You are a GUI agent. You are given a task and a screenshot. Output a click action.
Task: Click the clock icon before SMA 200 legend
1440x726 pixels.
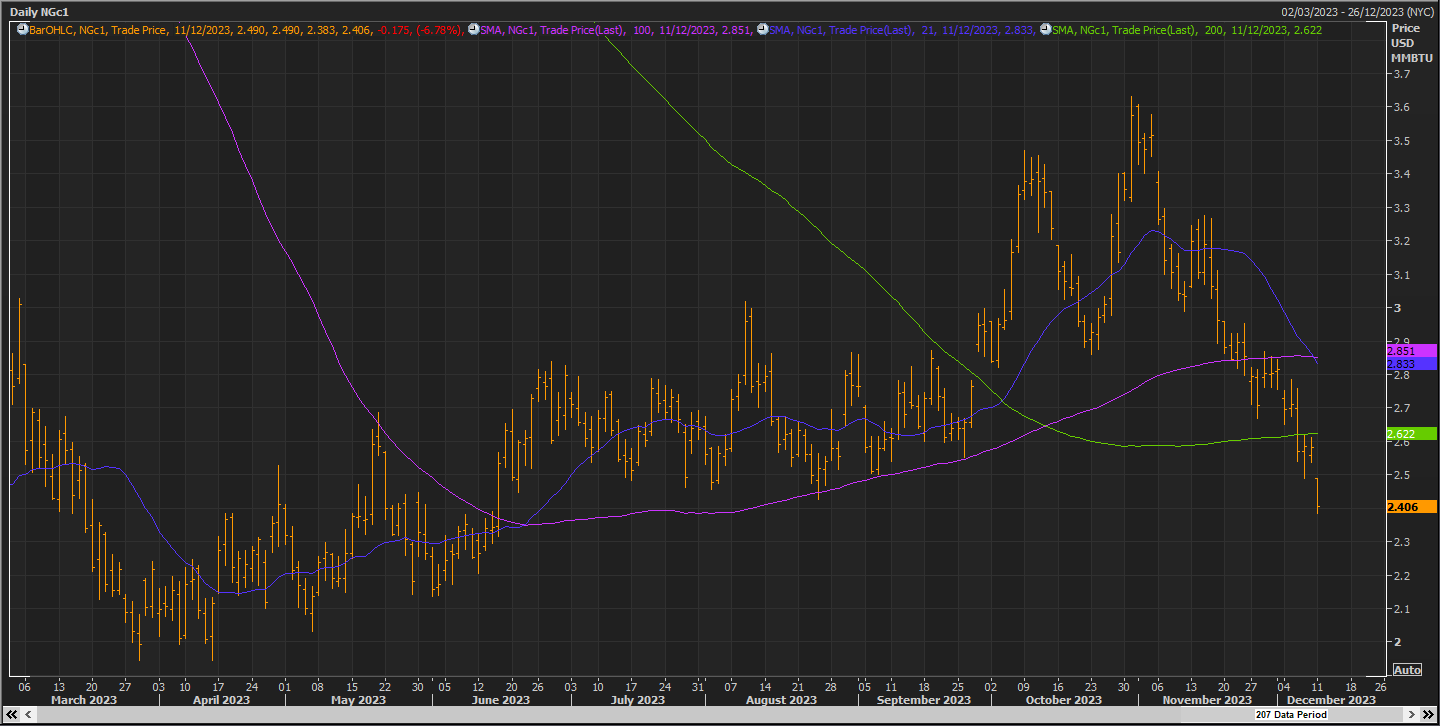coord(1045,30)
